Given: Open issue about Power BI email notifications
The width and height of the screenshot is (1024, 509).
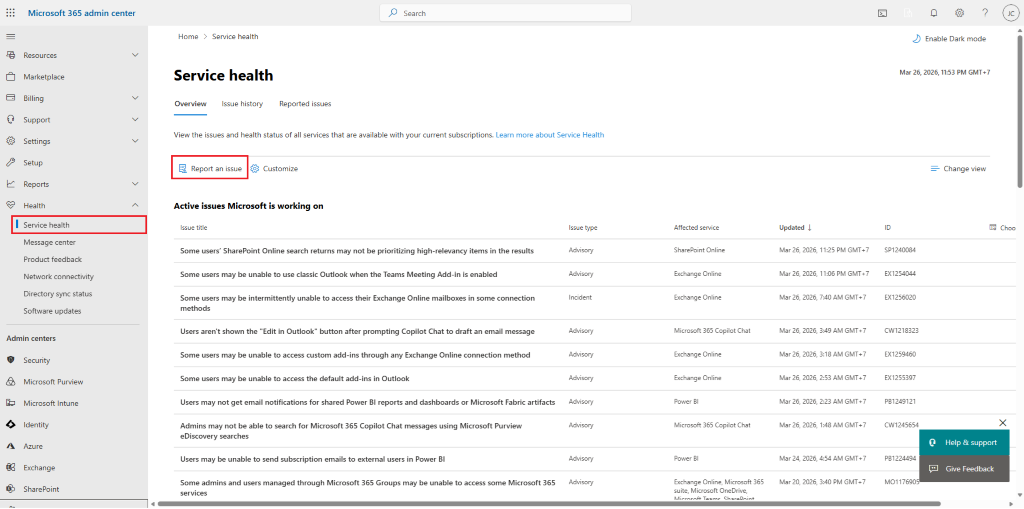Looking at the screenshot, I should click(368, 402).
